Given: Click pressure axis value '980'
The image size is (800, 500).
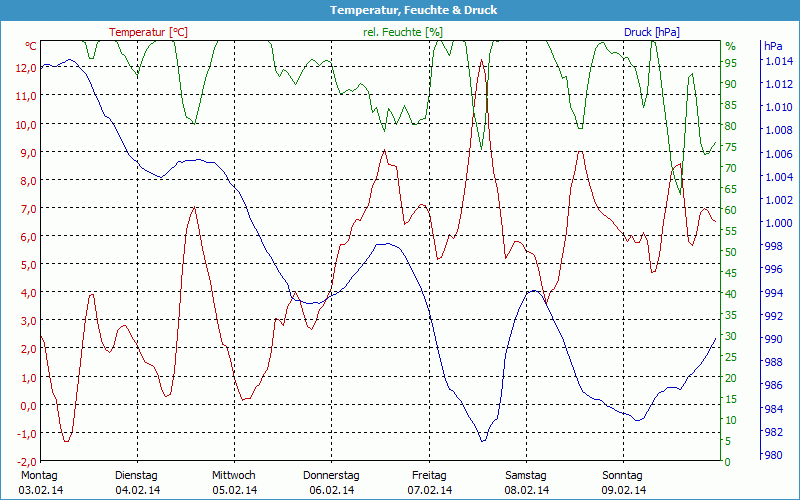Looking at the screenshot, I should click(x=774, y=455).
